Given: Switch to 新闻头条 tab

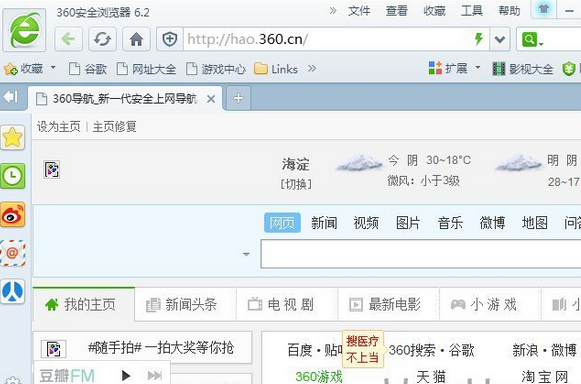Looking at the screenshot, I should 186,304.
